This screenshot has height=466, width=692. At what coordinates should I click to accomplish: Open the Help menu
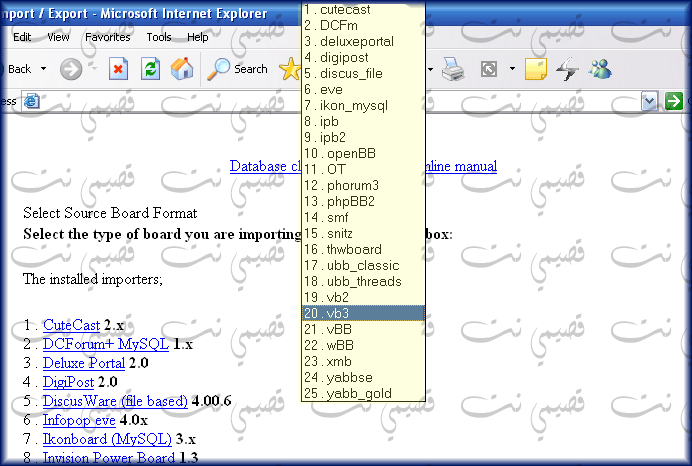[198, 37]
